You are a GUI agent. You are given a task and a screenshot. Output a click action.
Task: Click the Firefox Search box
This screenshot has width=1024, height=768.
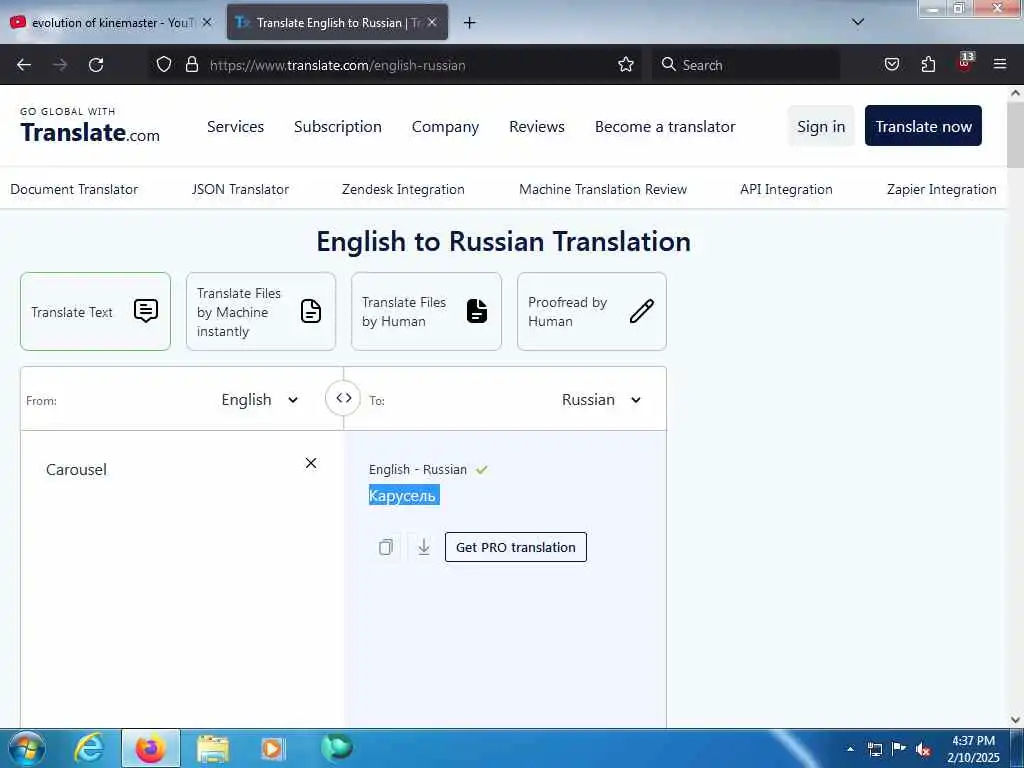746,65
